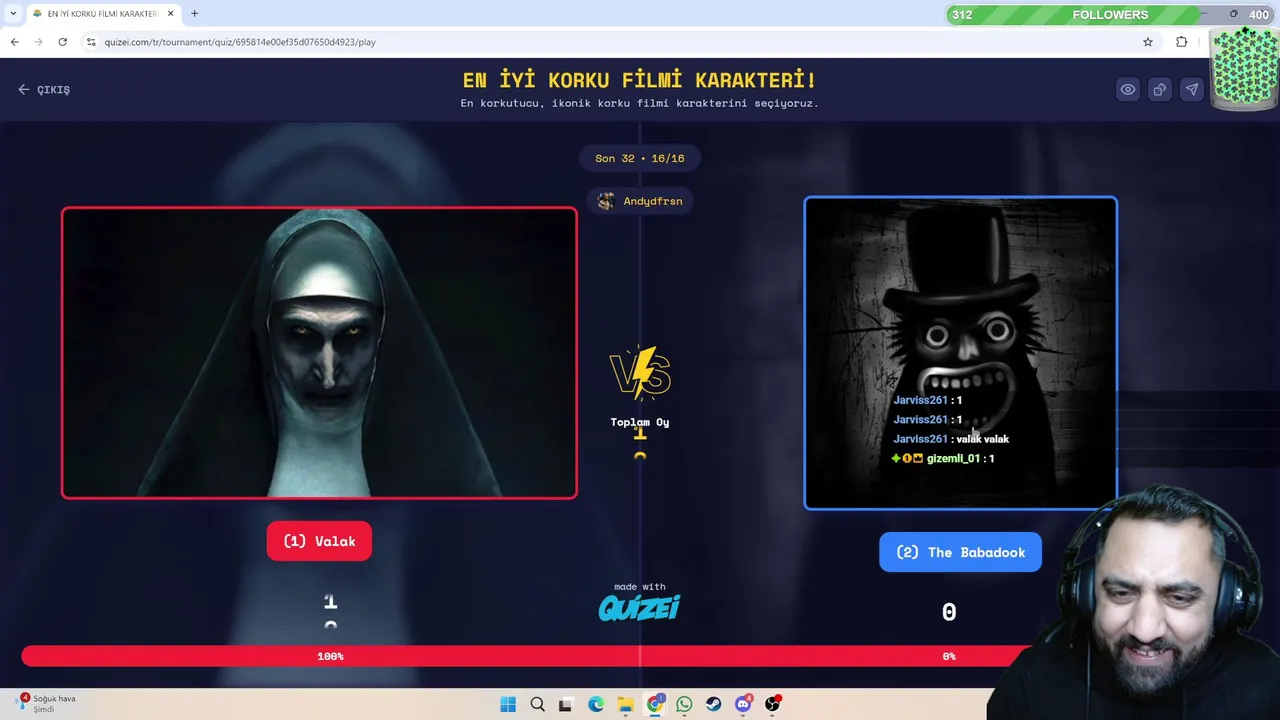Open Steam from taskbar
This screenshot has width=1280, height=720.
[x=713, y=704]
